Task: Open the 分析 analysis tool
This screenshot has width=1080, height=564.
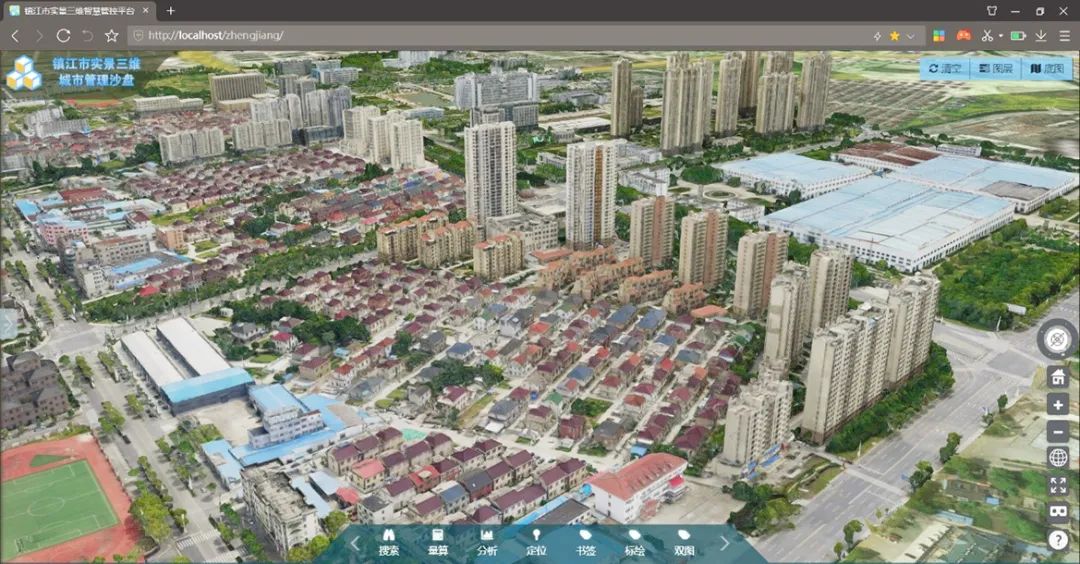Action: click(487, 541)
